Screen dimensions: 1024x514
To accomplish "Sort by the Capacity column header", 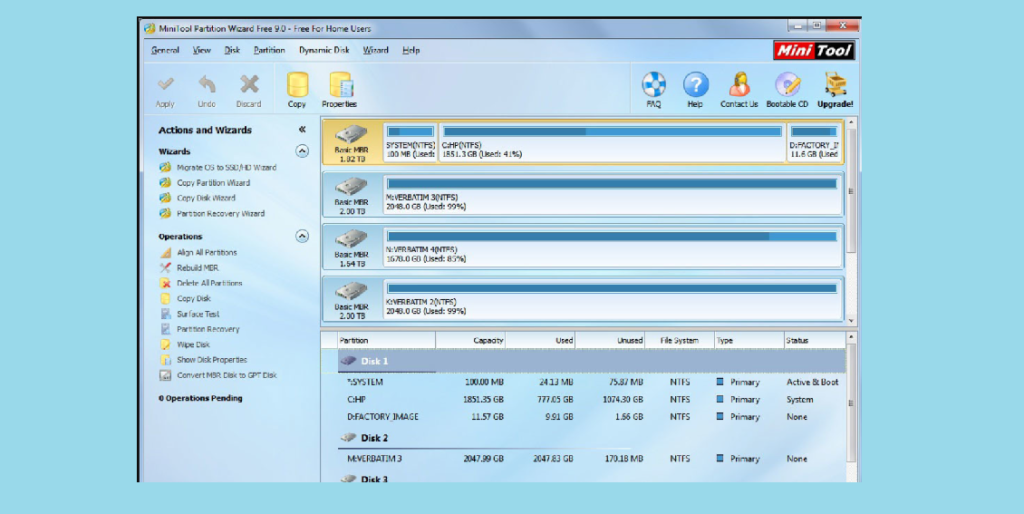I will point(470,340).
